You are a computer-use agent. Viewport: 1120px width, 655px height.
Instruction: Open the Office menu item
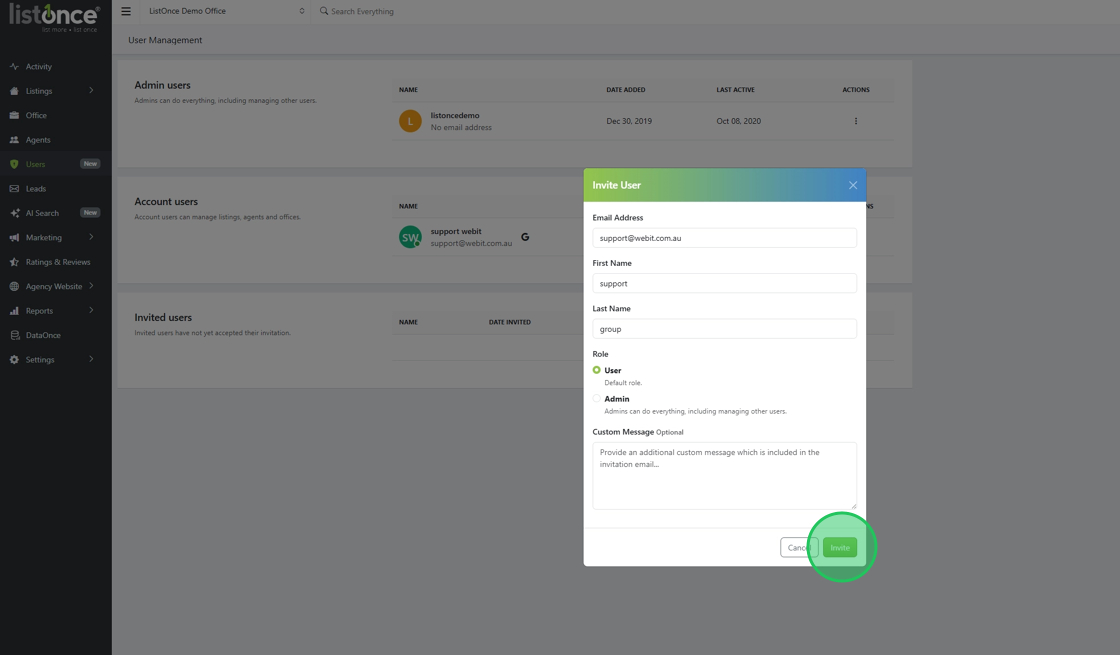pyautogui.click(x=36, y=115)
